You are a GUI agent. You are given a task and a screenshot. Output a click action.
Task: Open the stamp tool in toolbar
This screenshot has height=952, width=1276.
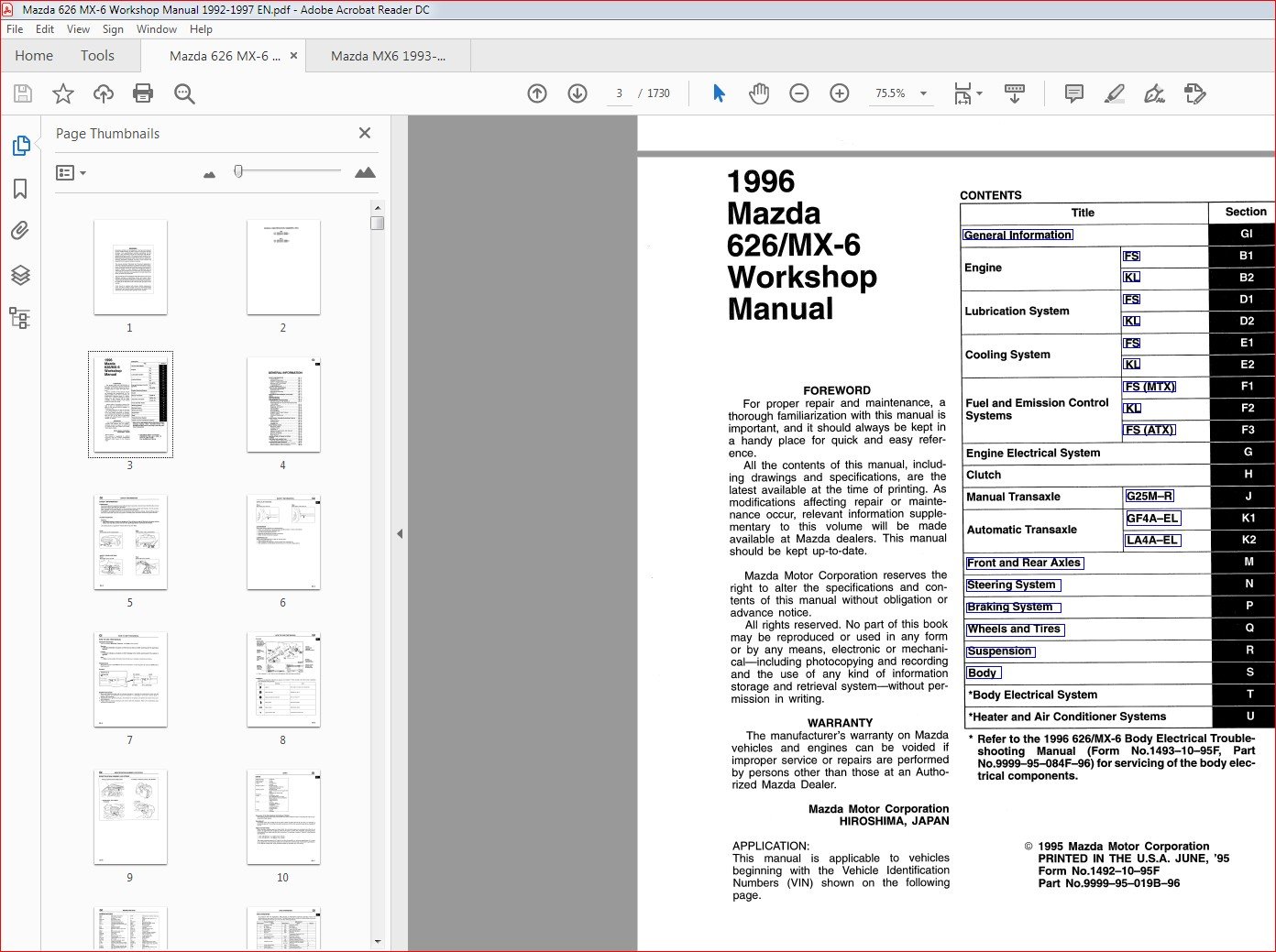click(x=1195, y=93)
